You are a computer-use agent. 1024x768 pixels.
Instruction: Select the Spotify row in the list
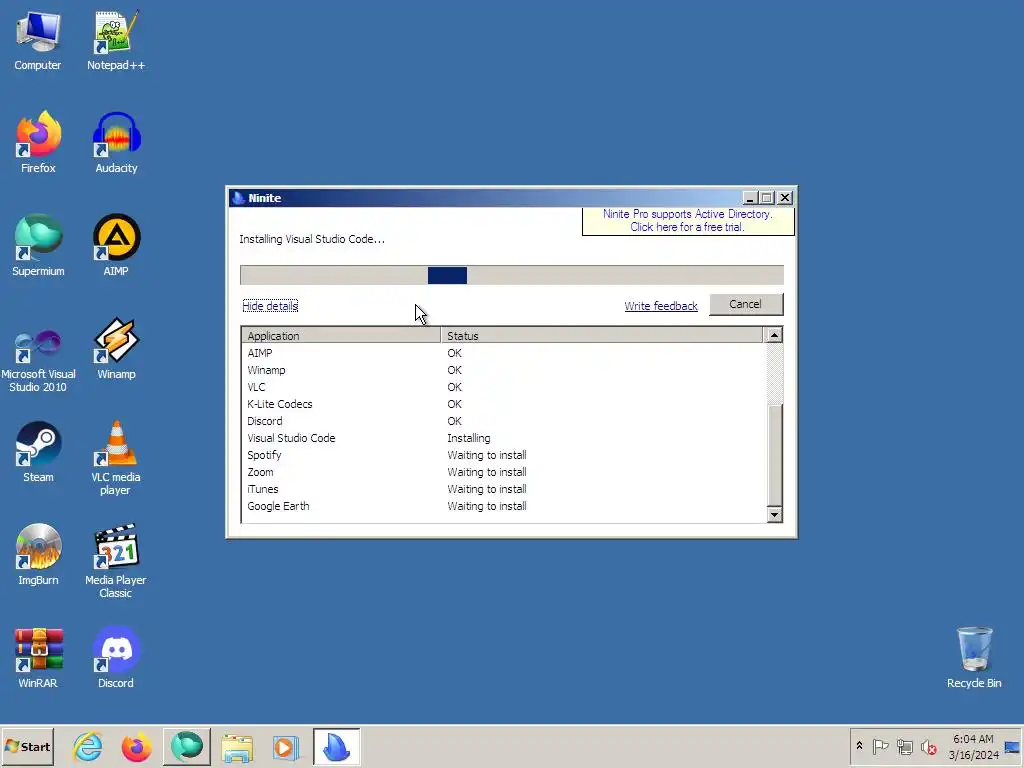coord(503,455)
